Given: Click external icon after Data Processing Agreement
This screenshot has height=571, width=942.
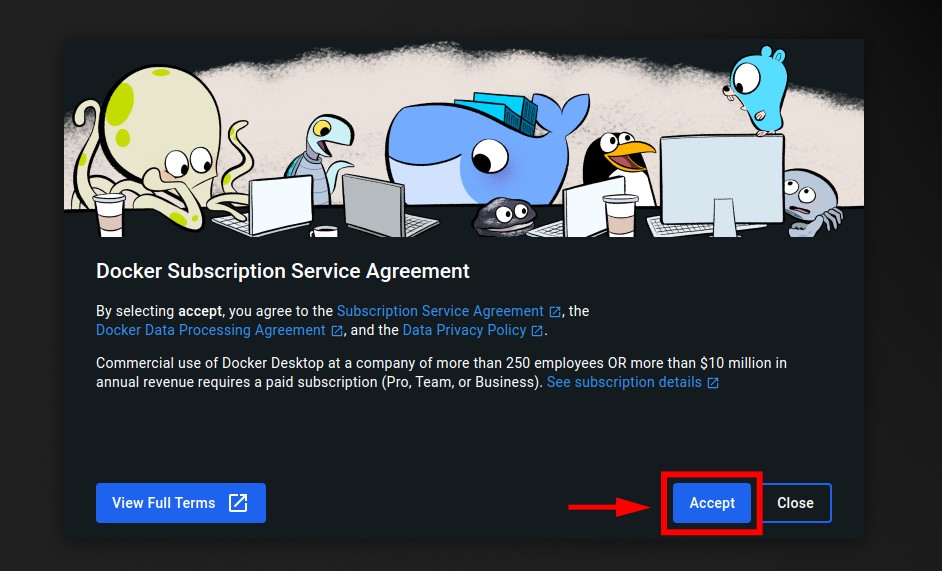Looking at the screenshot, I should (337, 331).
